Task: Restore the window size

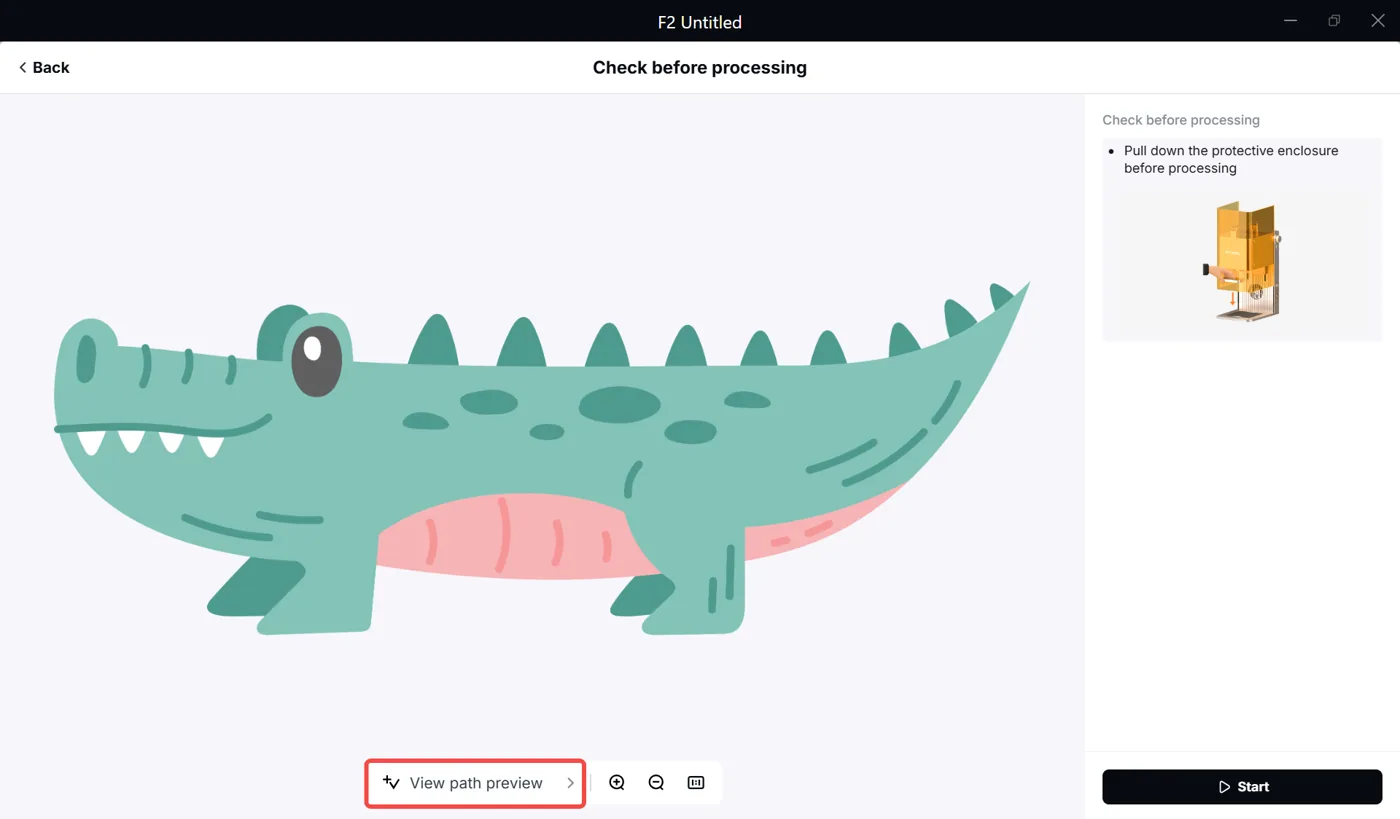Action: pyautogui.click(x=1334, y=21)
